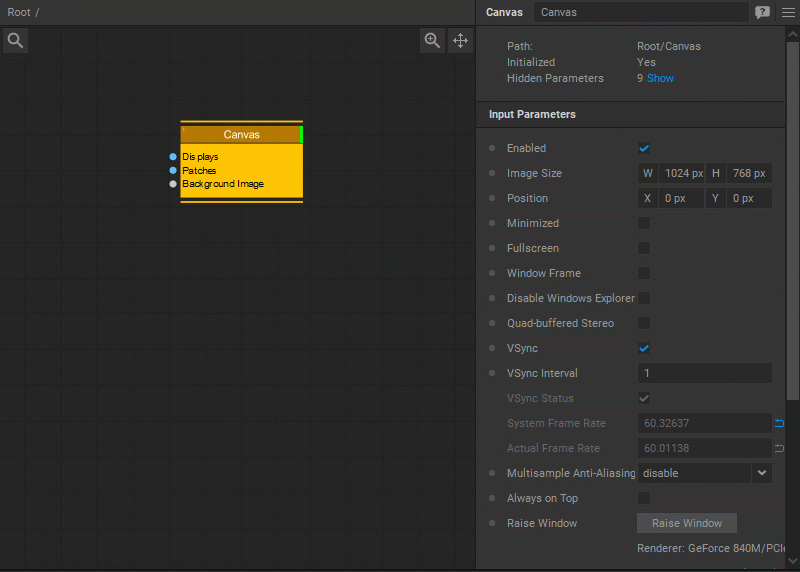The height and width of the screenshot is (572, 800).
Task: Click the Renderer GeForce 840M text
Action: pos(711,548)
